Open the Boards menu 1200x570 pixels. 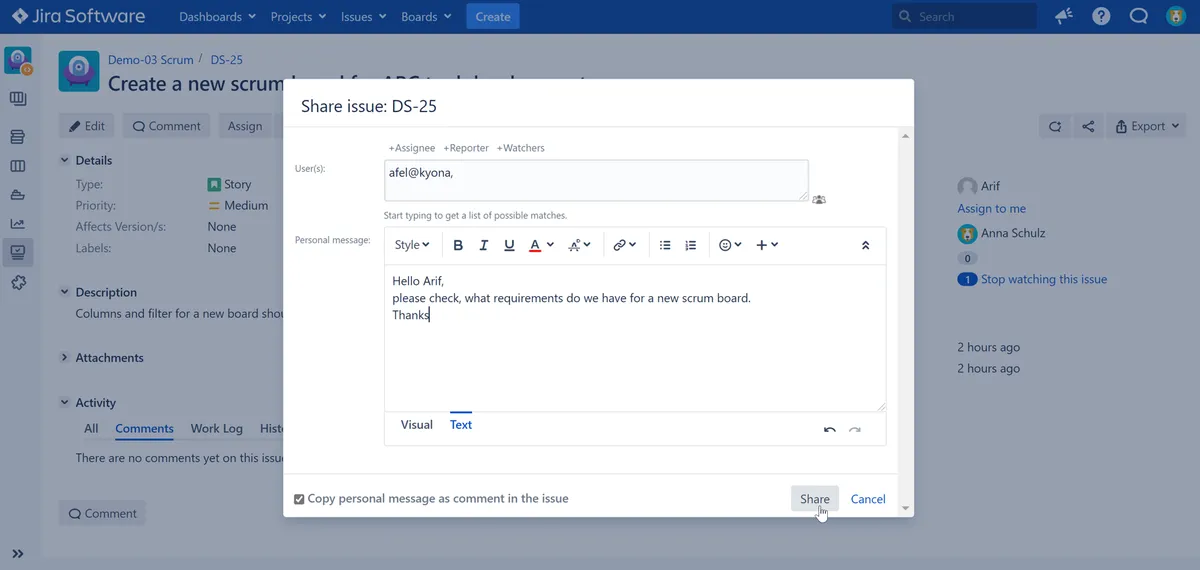(x=426, y=17)
